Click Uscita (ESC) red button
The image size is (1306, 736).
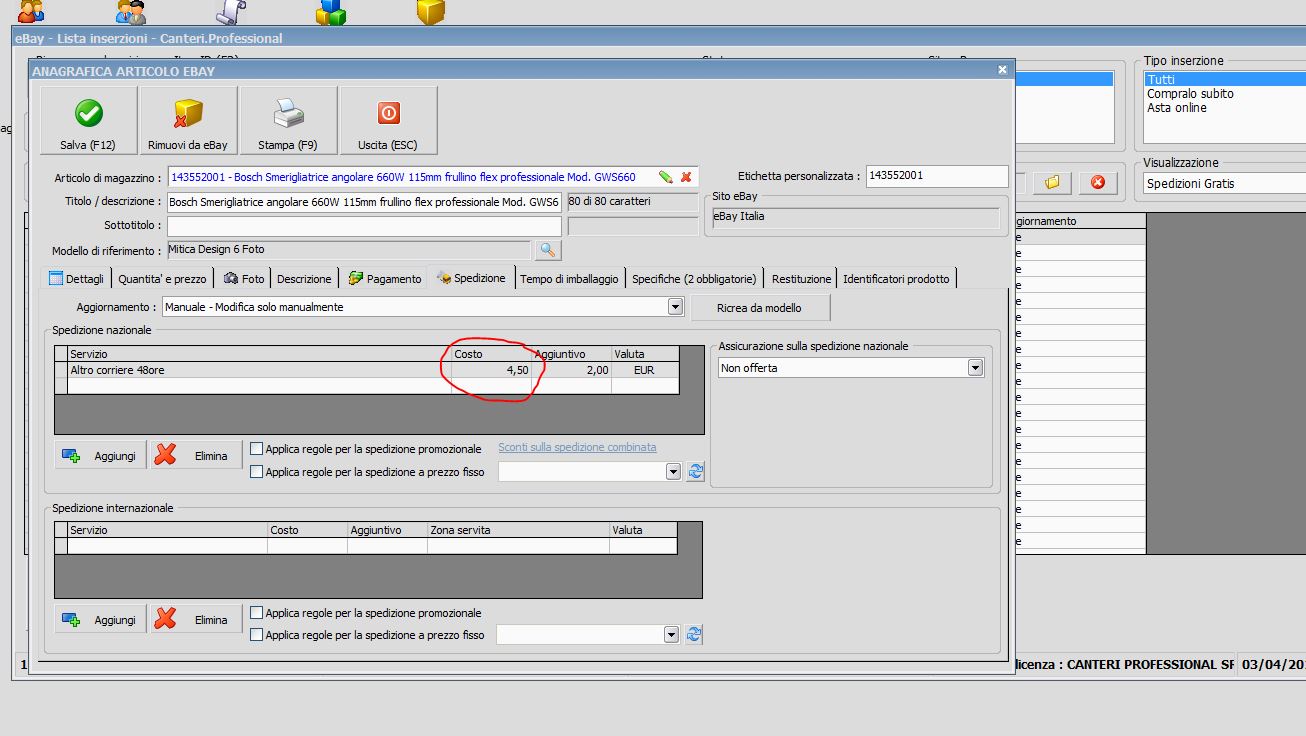tap(388, 120)
